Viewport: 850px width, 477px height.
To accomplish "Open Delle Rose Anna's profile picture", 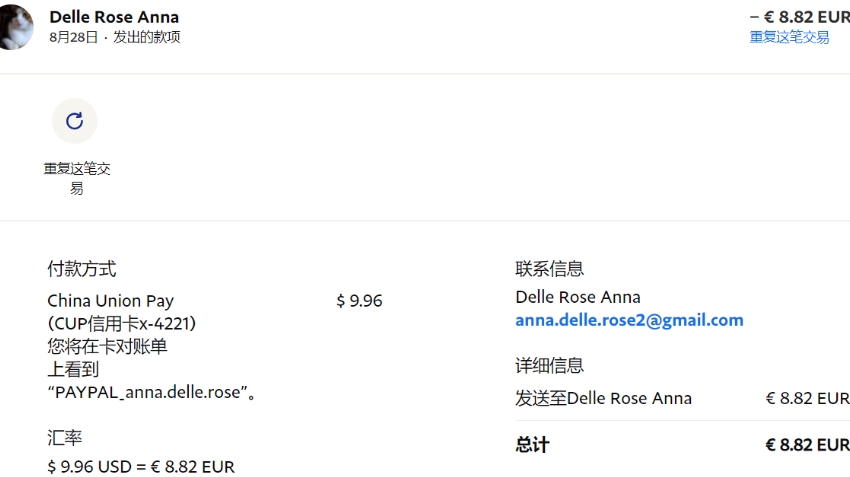I will (14, 27).
